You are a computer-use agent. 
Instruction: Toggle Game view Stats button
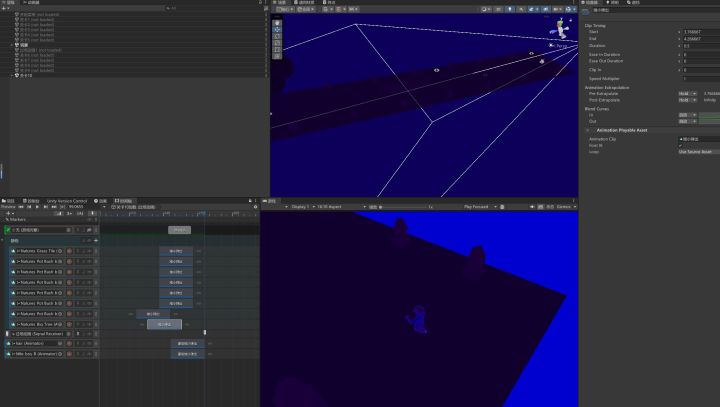550,207
